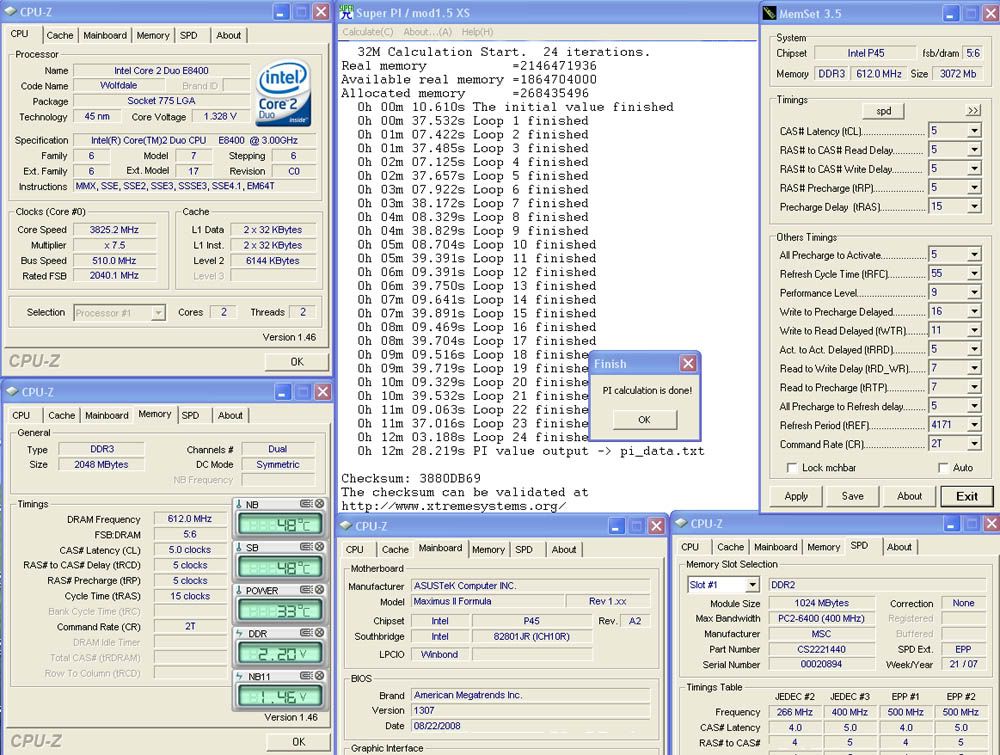This screenshot has width=1000, height=755.
Task: Open the settings icon on the POWER widget
Action: coord(306,589)
